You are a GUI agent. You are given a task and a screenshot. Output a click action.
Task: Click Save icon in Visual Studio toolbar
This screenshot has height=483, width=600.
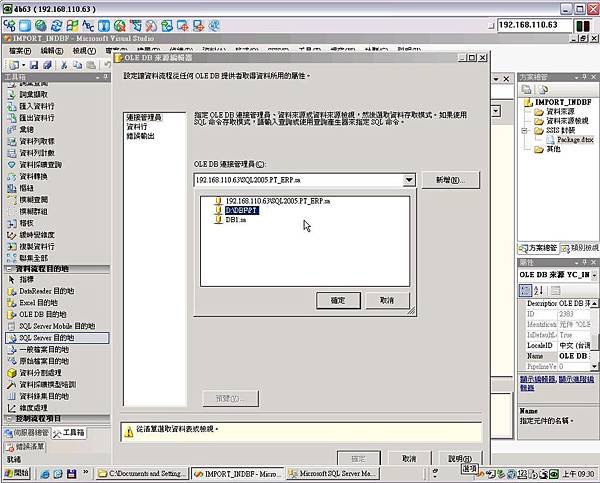[x=34, y=65]
